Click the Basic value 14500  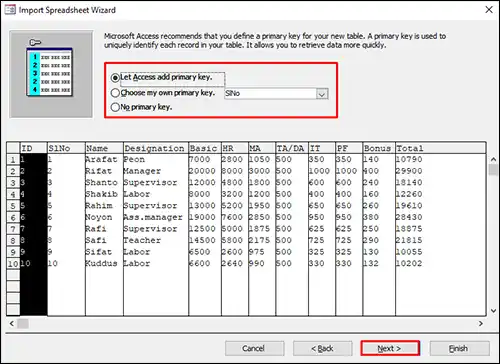pos(202,240)
